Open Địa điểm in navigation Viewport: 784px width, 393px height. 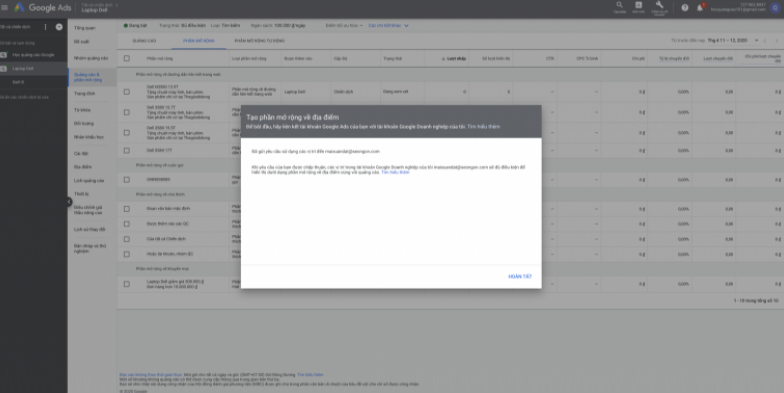click(82, 167)
